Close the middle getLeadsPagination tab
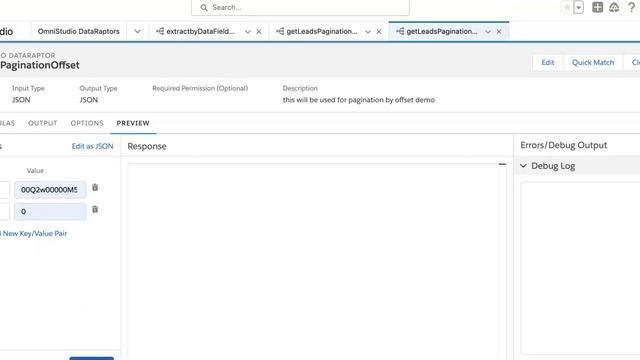The width and height of the screenshot is (640, 360). pyautogui.click(x=379, y=31)
